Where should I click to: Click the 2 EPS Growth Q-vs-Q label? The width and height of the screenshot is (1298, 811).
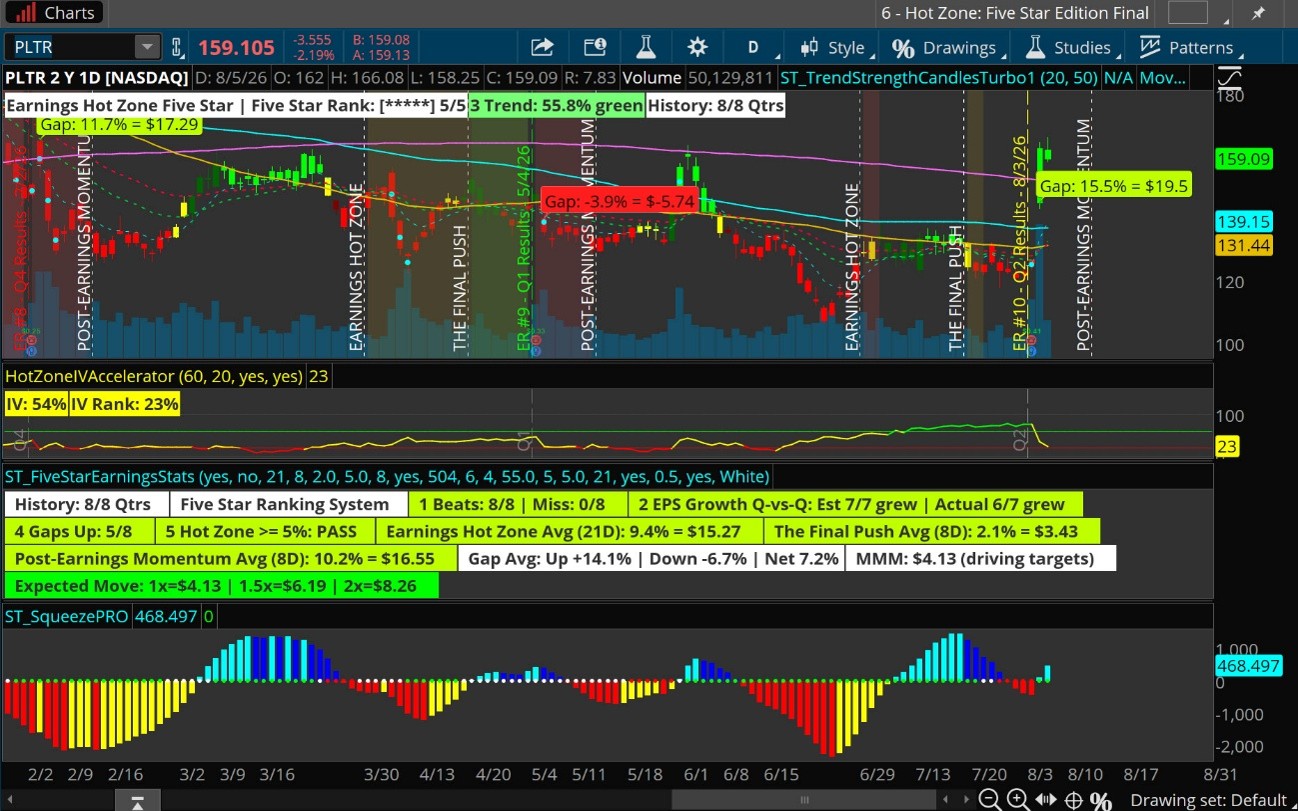tap(855, 504)
